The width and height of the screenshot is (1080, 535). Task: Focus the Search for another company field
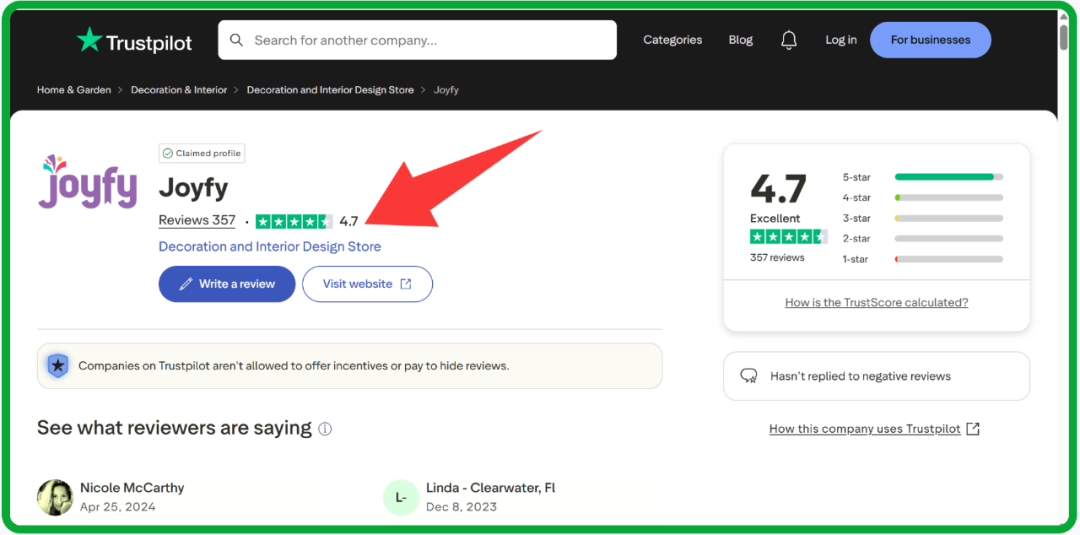coord(417,40)
